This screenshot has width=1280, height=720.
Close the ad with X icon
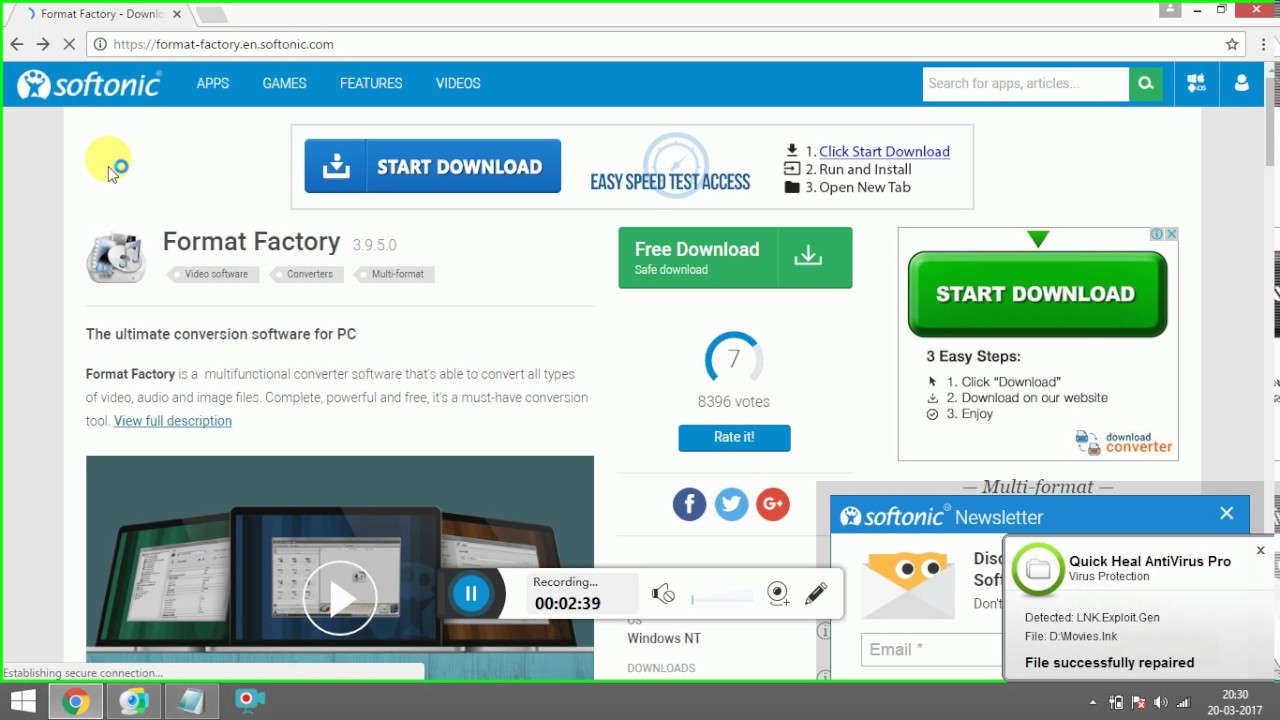click(1171, 234)
